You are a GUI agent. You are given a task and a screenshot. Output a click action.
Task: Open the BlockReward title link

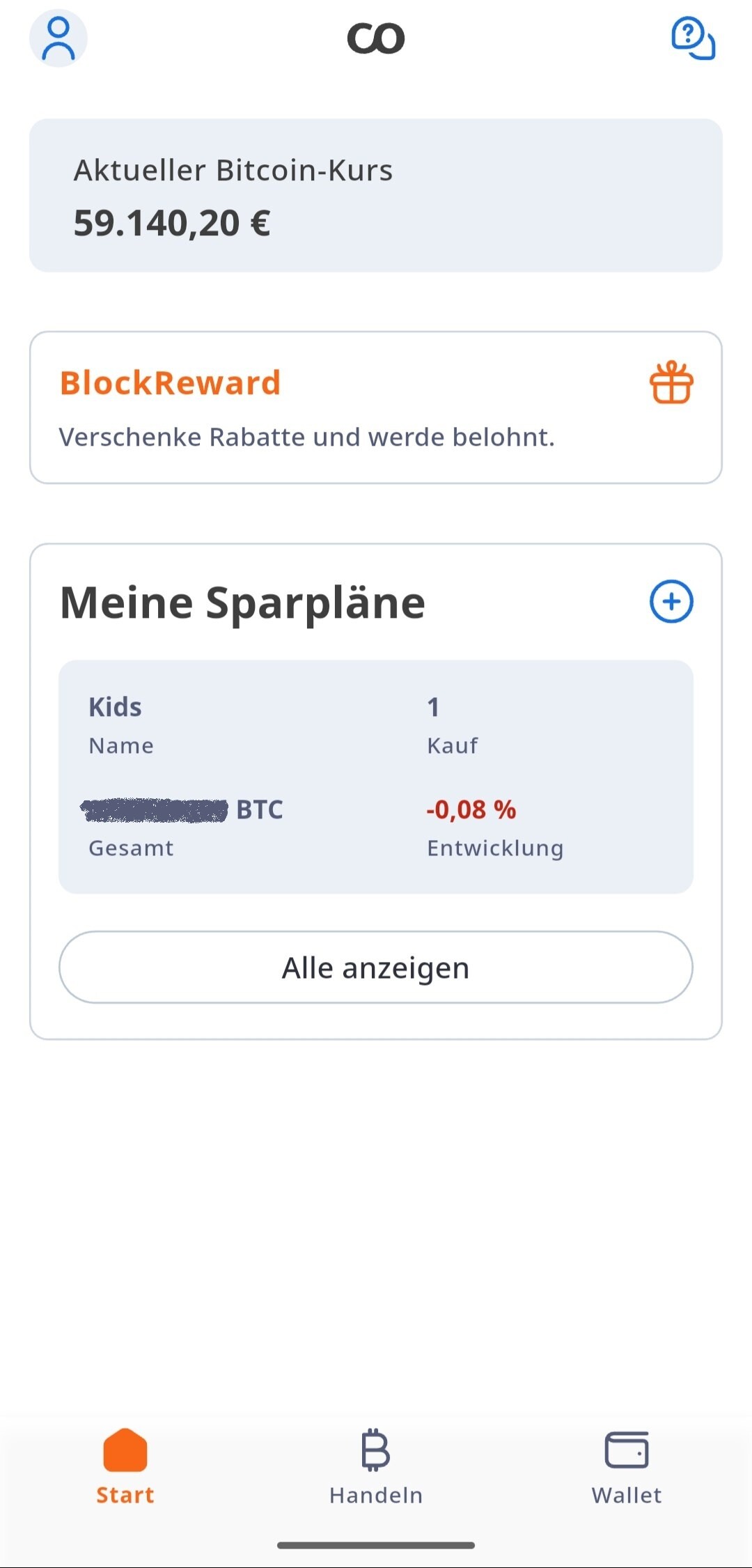(x=171, y=382)
